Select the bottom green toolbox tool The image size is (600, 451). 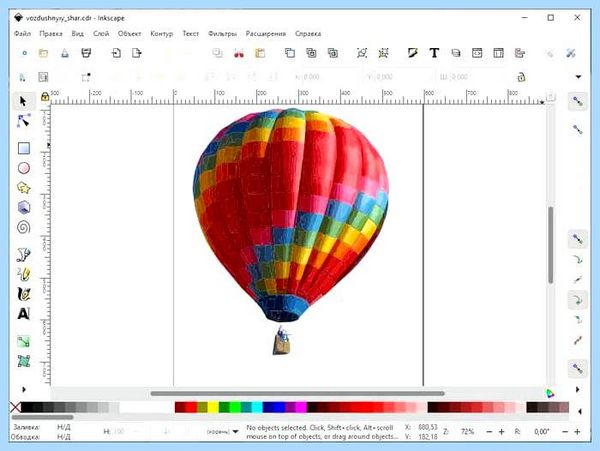point(24,361)
